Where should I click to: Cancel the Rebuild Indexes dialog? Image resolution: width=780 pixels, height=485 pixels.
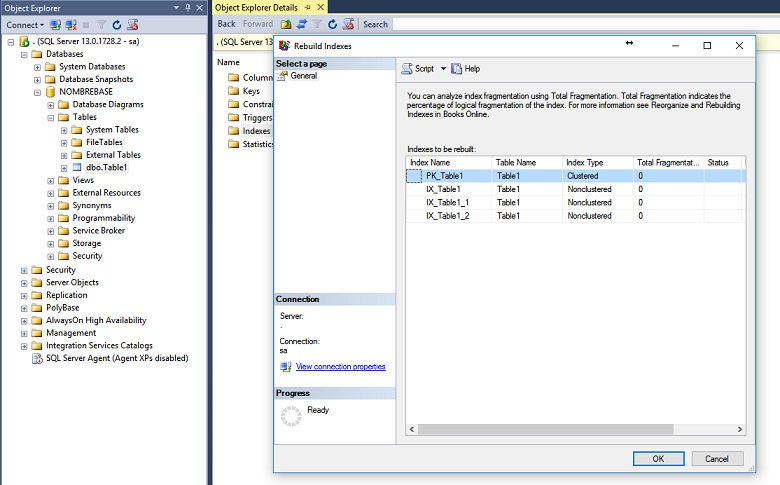(717, 459)
